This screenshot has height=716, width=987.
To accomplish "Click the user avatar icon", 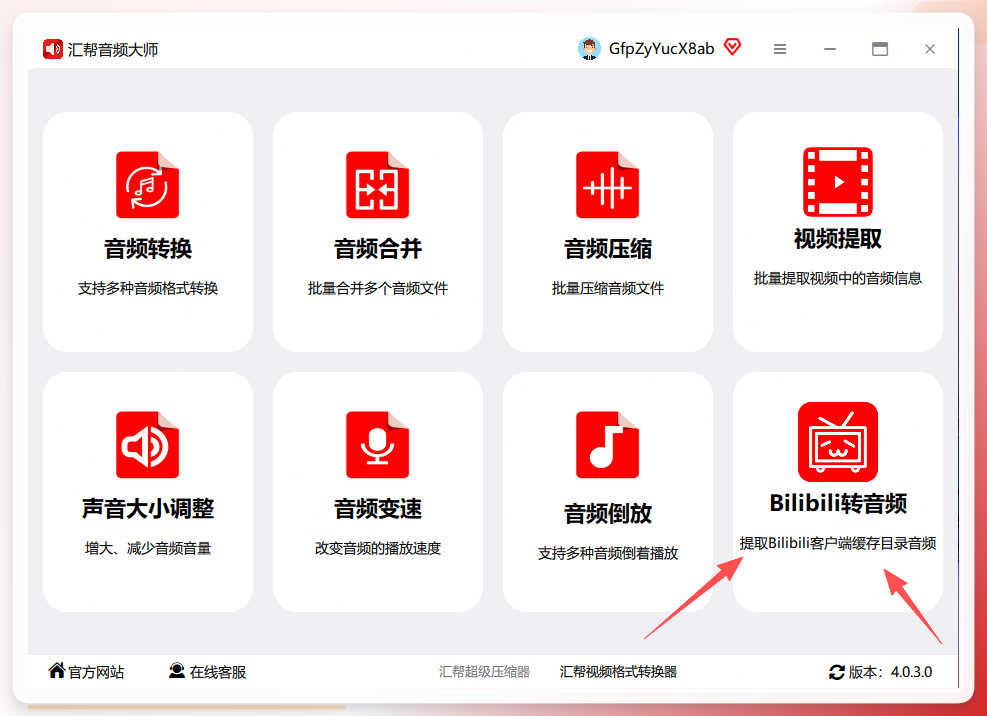I will tap(589, 48).
